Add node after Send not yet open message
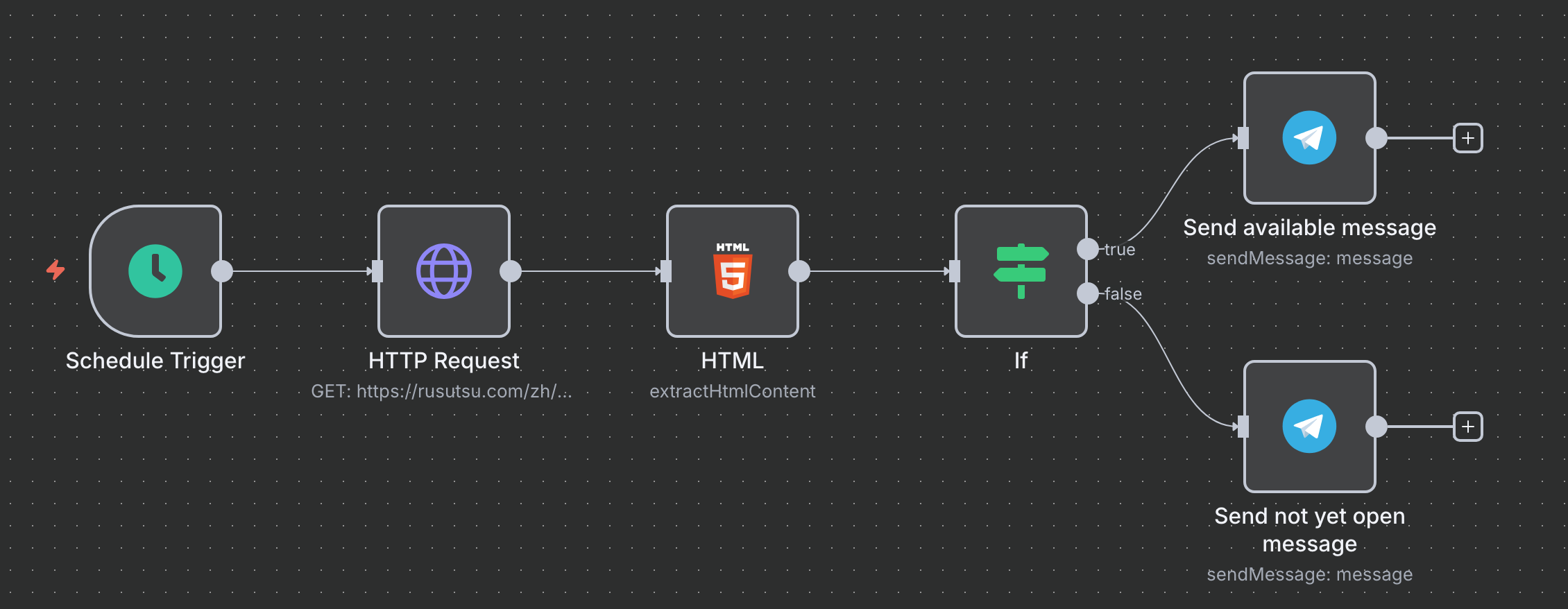Image resolution: width=1568 pixels, height=609 pixels. (x=1468, y=427)
